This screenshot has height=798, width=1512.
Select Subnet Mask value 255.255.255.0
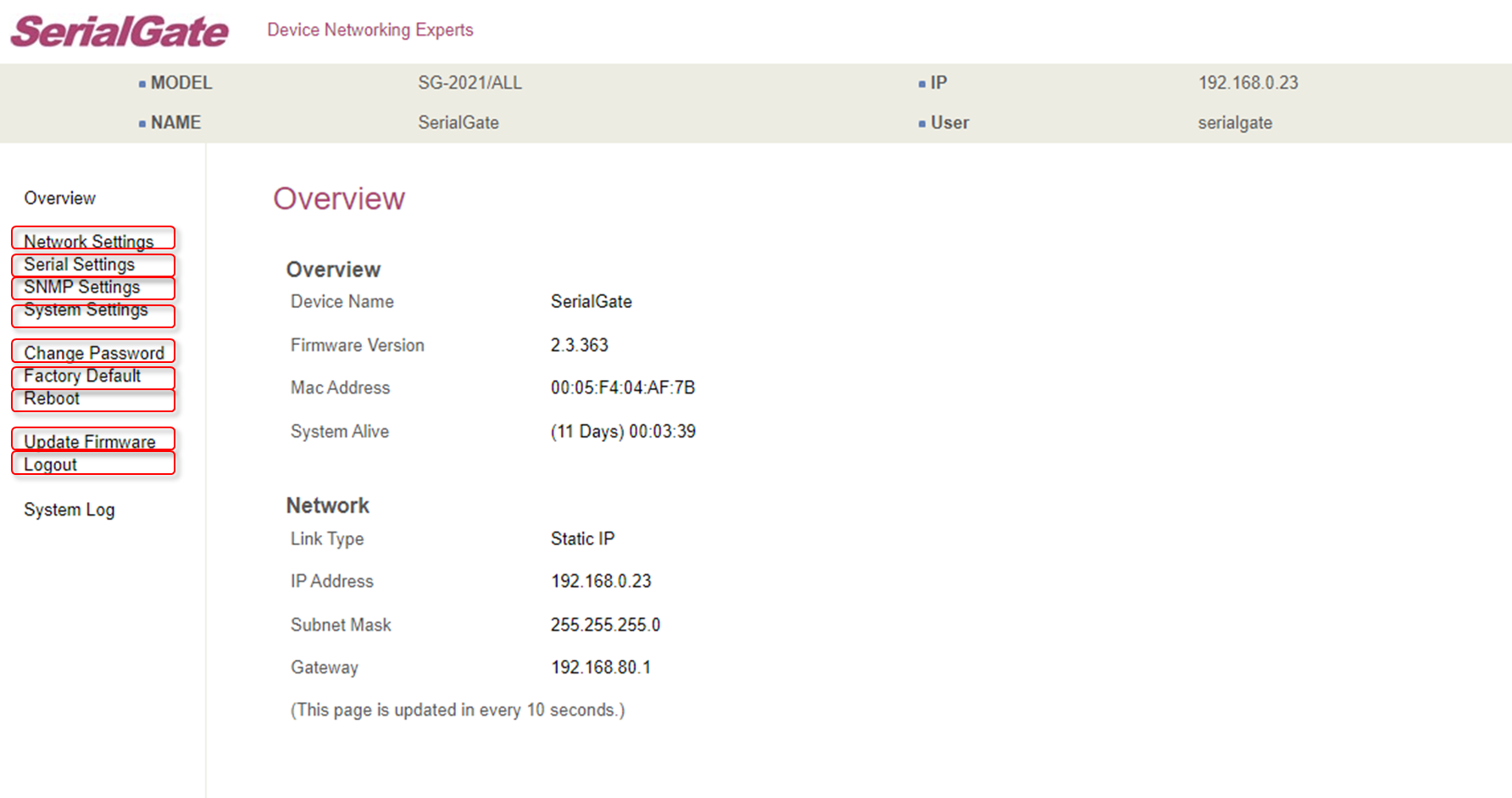(x=605, y=625)
